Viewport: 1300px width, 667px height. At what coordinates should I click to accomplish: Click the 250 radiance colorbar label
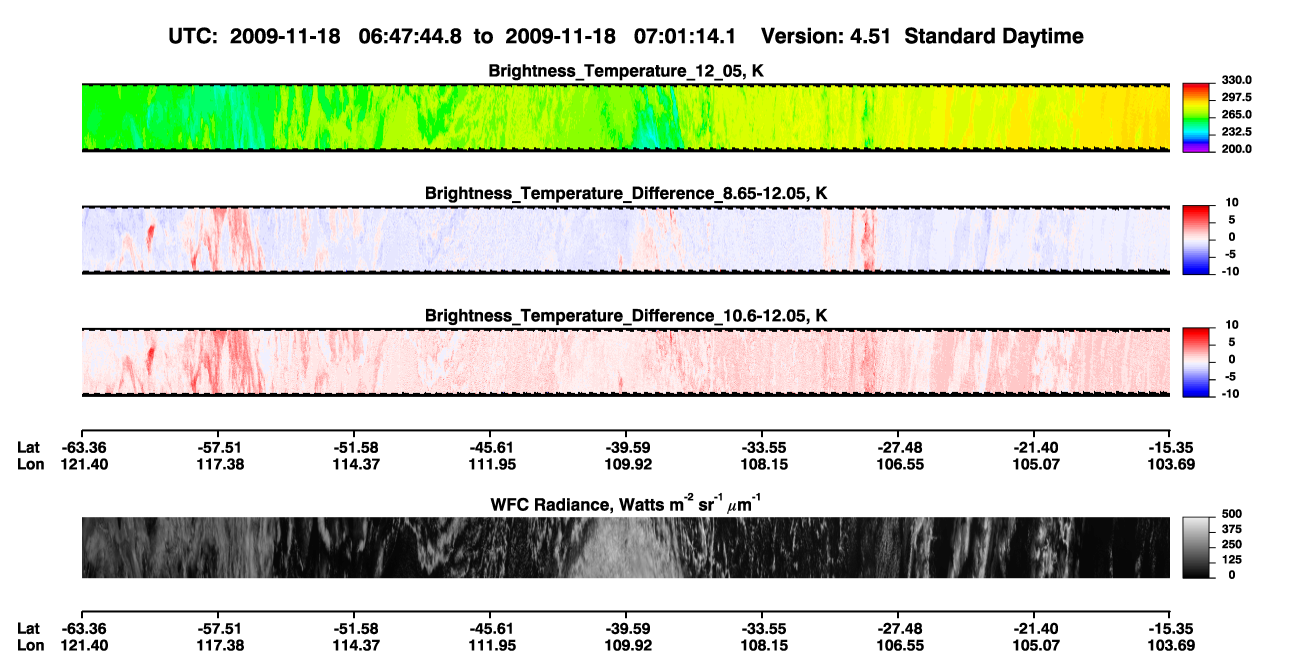(x=1232, y=544)
